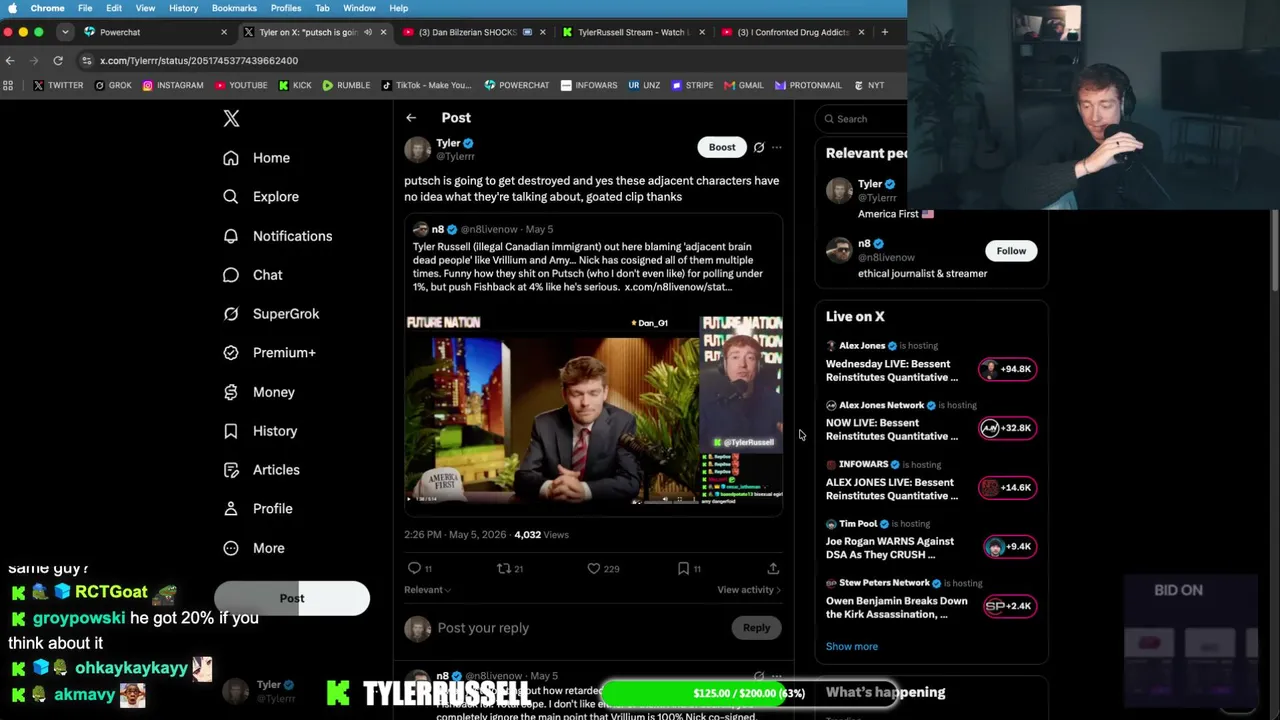The width and height of the screenshot is (1280, 720).
Task: Click Chrome's back navigation arrow
Action: (x=10, y=61)
